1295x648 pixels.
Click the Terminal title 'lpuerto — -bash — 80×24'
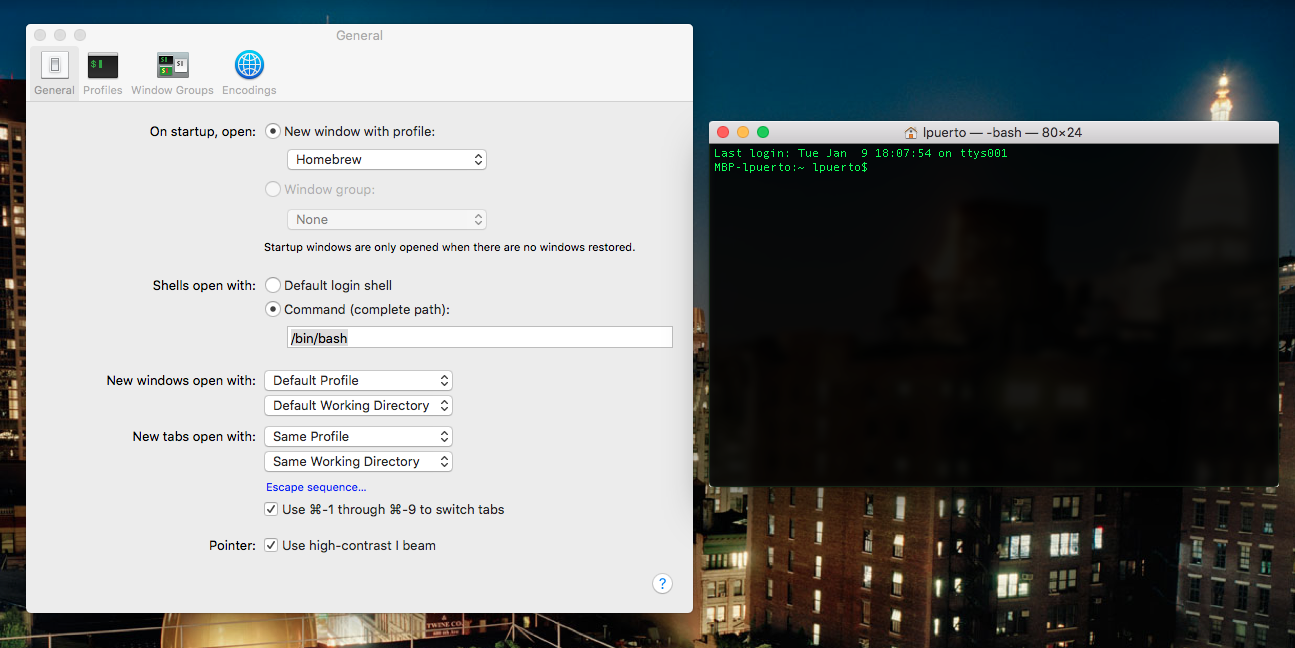tap(1002, 132)
